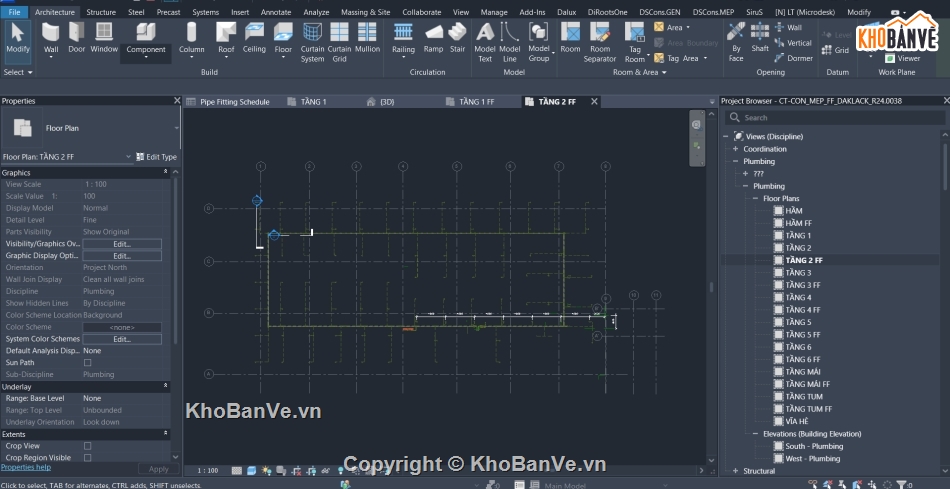Select the Ceiling tool
950x489 pixels.
tap(254, 38)
